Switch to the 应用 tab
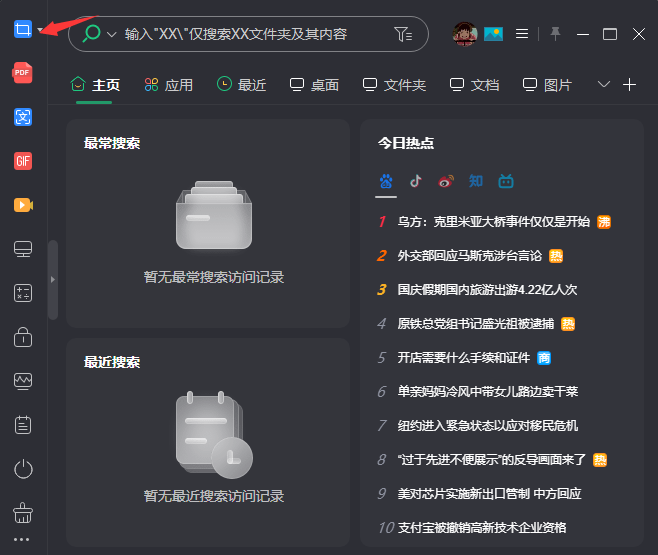 click(168, 85)
